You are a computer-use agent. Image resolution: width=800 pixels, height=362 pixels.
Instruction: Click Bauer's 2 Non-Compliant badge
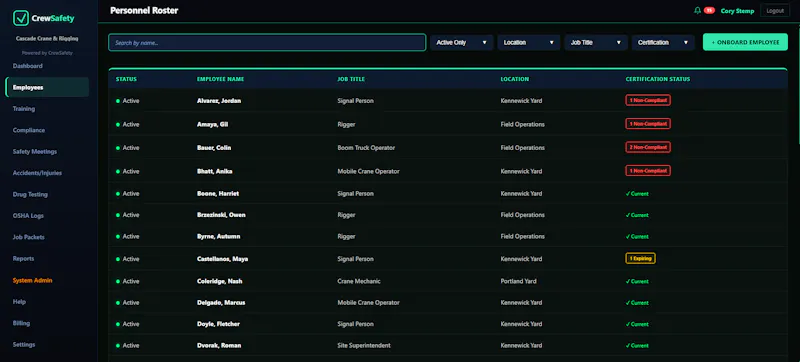[648, 147]
